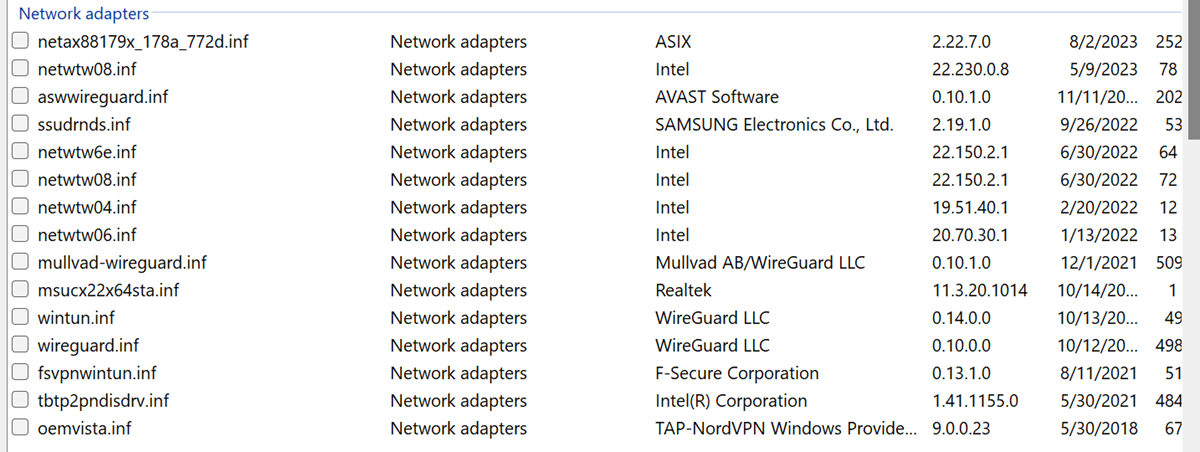This screenshot has height=452, width=1200.
Task: Check the mullvad-wireguard.inf checkbox
Action: point(20,263)
